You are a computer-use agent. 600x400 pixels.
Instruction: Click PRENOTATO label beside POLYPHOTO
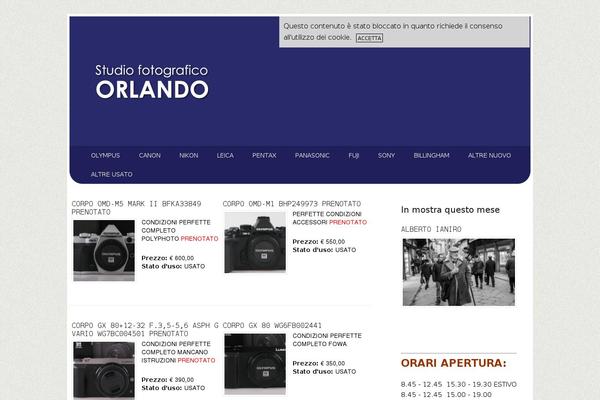[x=199, y=238]
